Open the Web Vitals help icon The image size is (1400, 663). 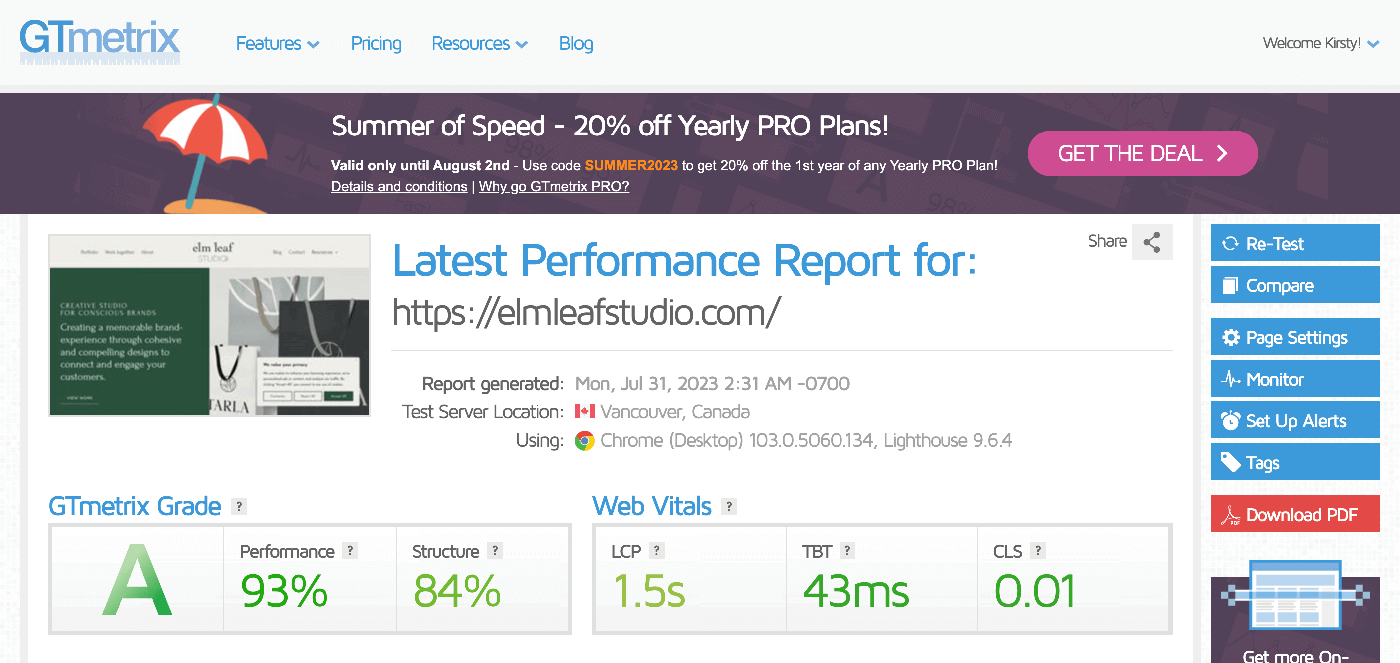click(729, 506)
